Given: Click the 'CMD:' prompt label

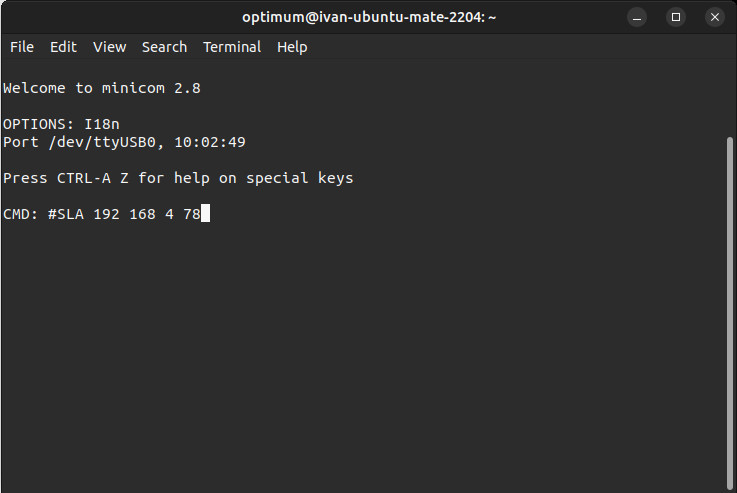Looking at the screenshot, I should tap(21, 214).
